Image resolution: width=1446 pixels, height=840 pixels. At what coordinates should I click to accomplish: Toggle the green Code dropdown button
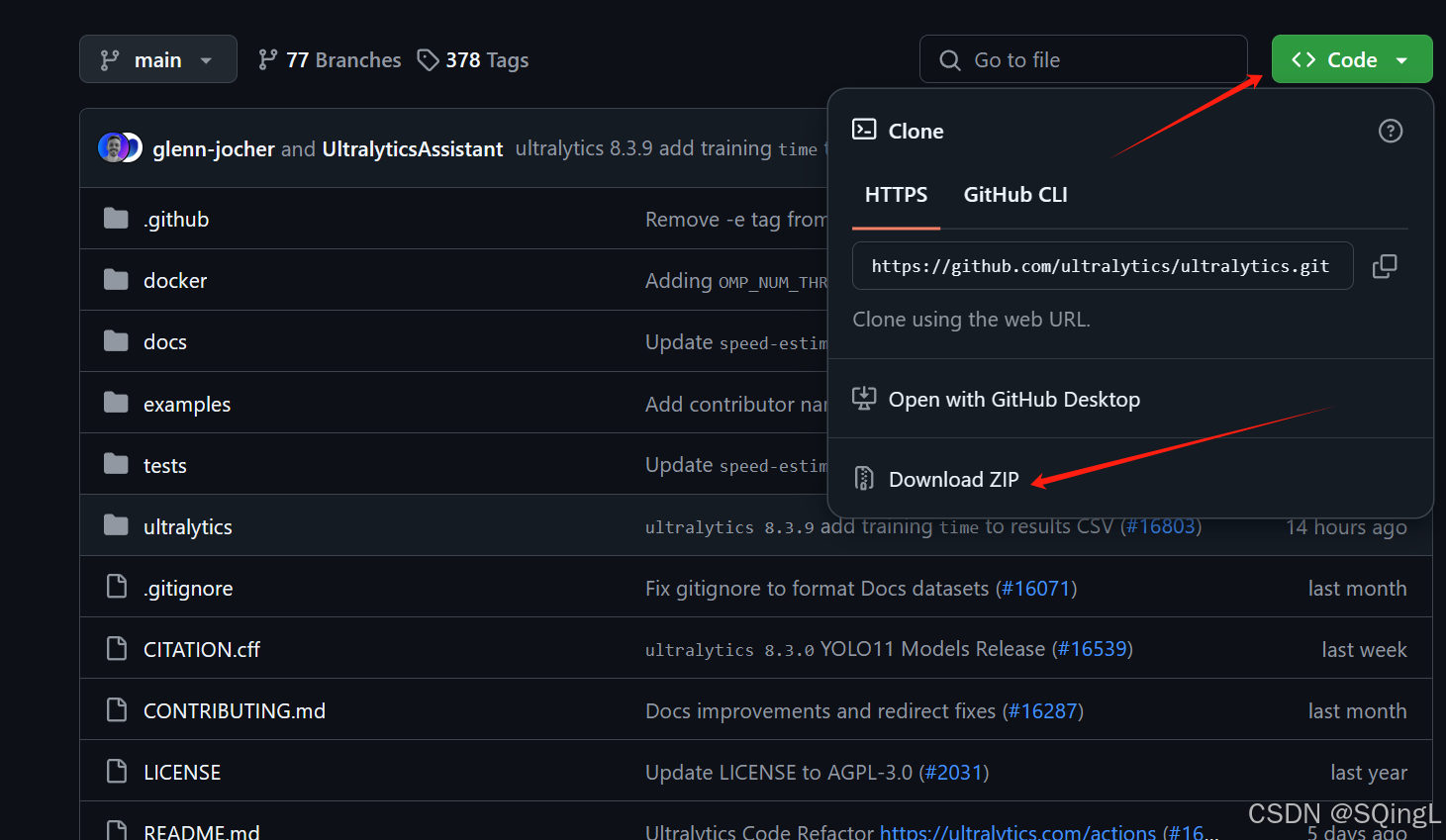coord(1352,59)
